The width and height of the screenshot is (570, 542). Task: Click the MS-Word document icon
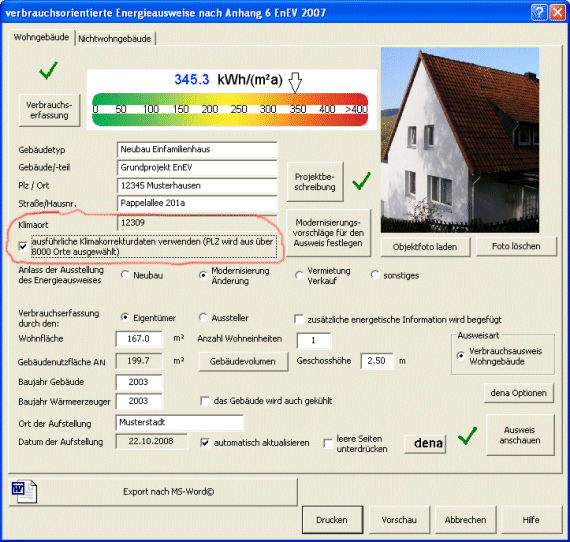click(x=24, y=491)
